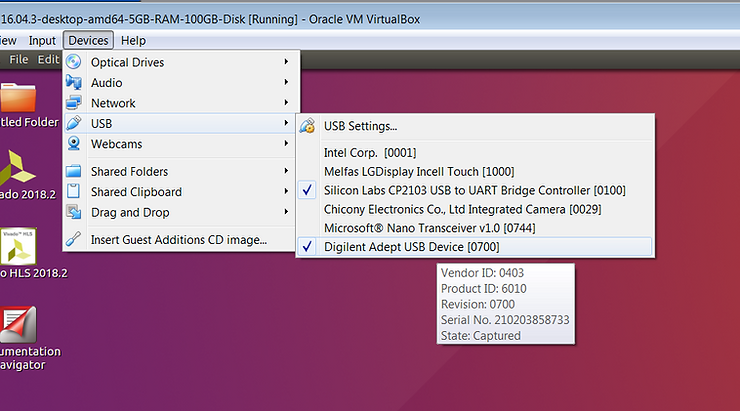The width and height of the screenshot is (740, 411).
Task: Open the Help menu
Action: click(133, 41)
